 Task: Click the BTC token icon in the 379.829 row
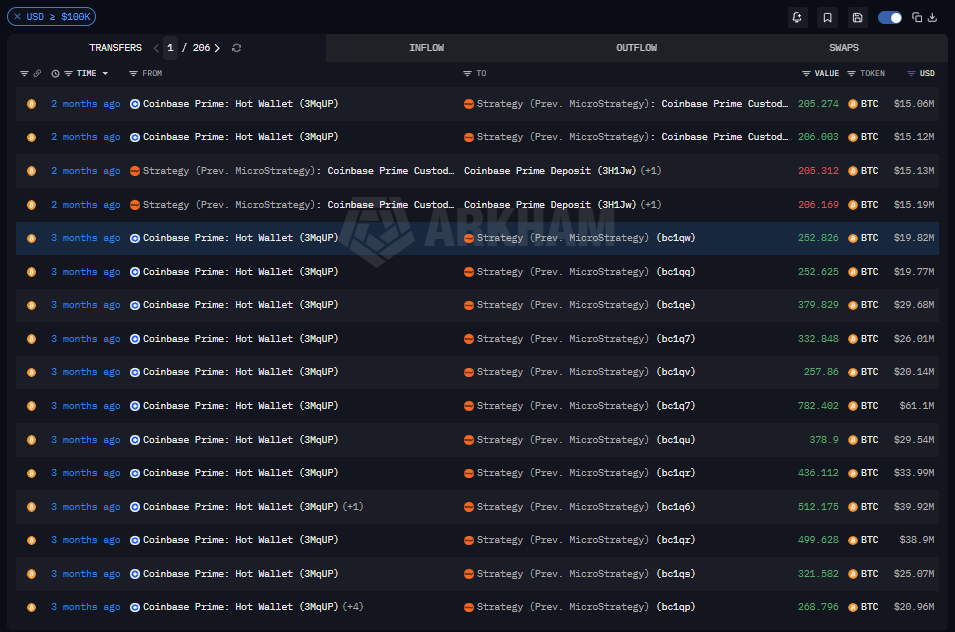(853, 305)
